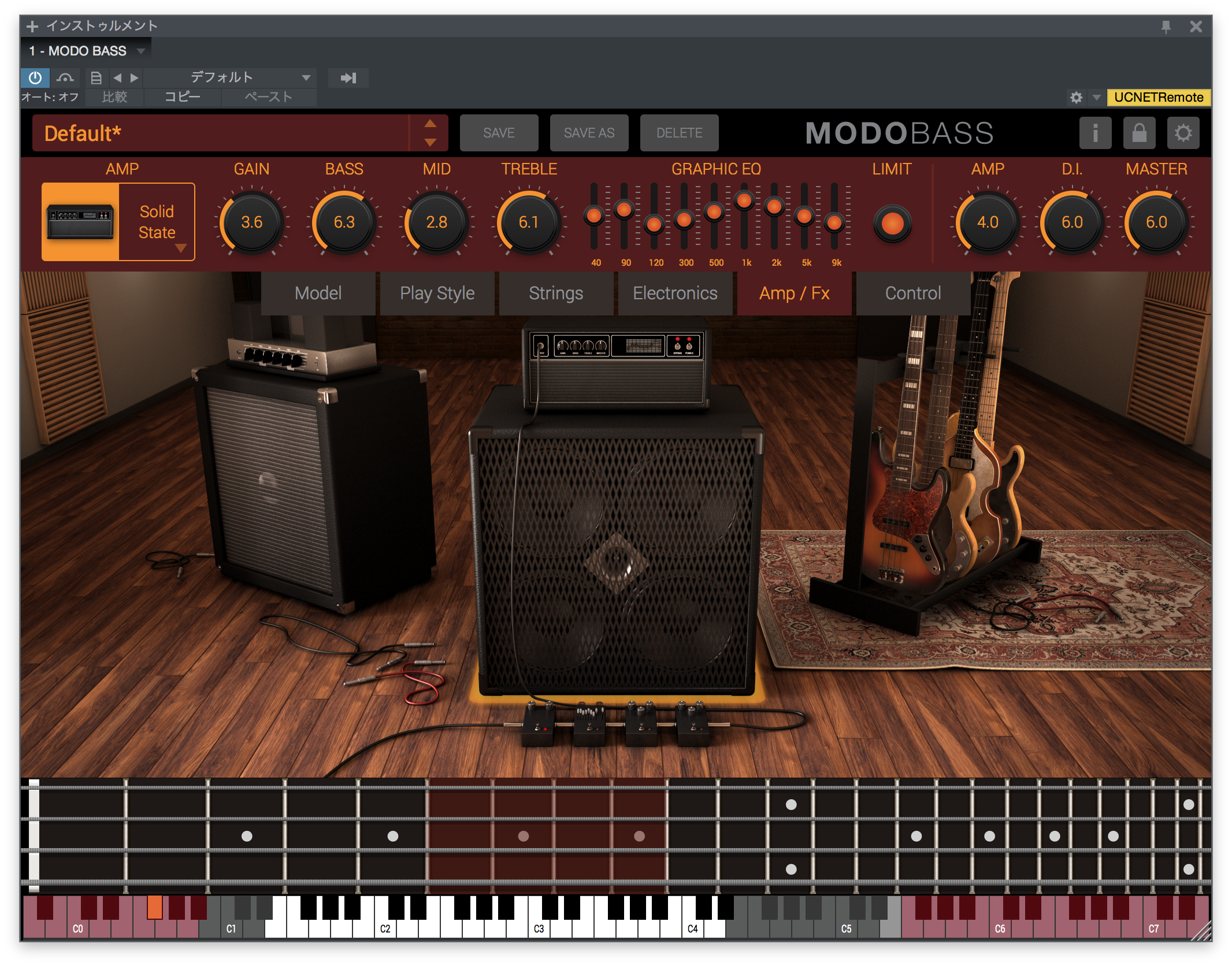This screenshot has width=1232, height=966.
Task: Click the 5k graphic EQ slider
Action: coord(804,217)
